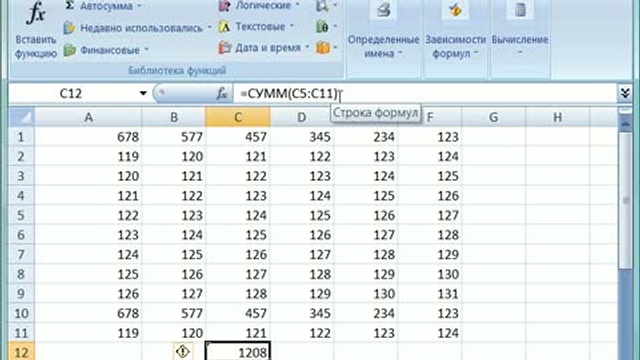Select cell B8 containing 126

click(x=173, y=274)
